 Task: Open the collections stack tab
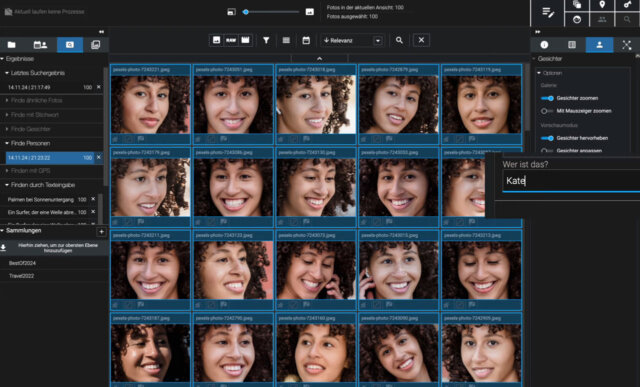click(96, 45)
